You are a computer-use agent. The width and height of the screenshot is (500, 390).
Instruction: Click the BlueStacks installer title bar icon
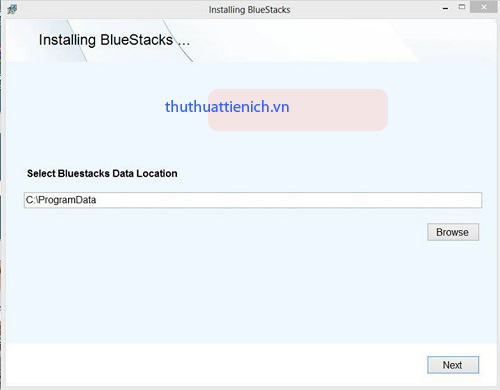[x=12, y=9]
